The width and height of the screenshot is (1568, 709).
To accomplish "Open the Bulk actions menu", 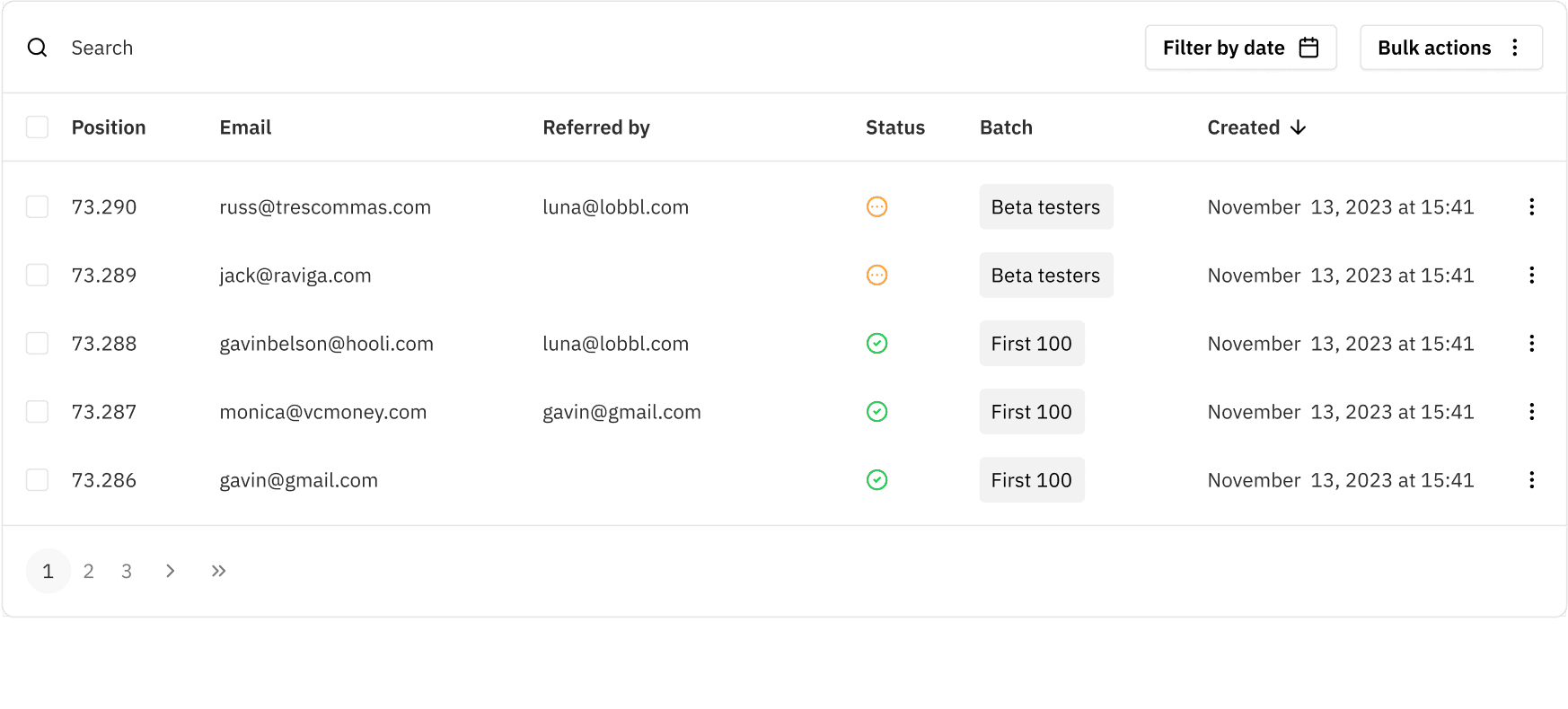I will coord(1450,48).
